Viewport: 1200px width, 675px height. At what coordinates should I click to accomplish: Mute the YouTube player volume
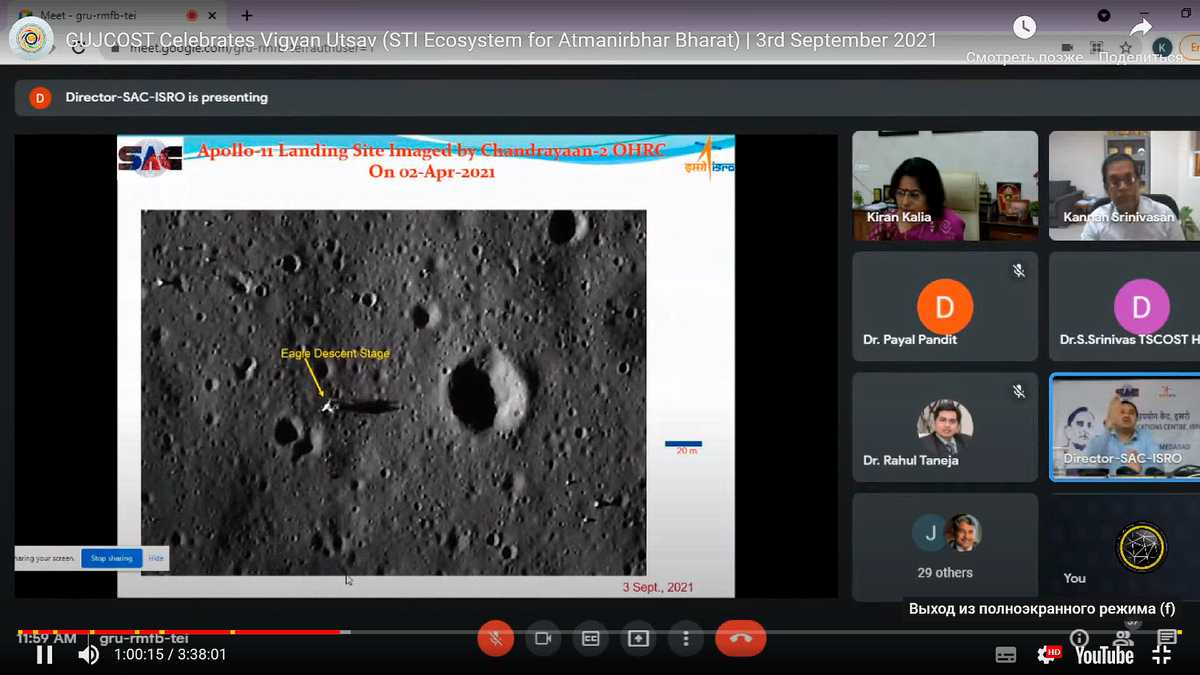click(89, 655)
